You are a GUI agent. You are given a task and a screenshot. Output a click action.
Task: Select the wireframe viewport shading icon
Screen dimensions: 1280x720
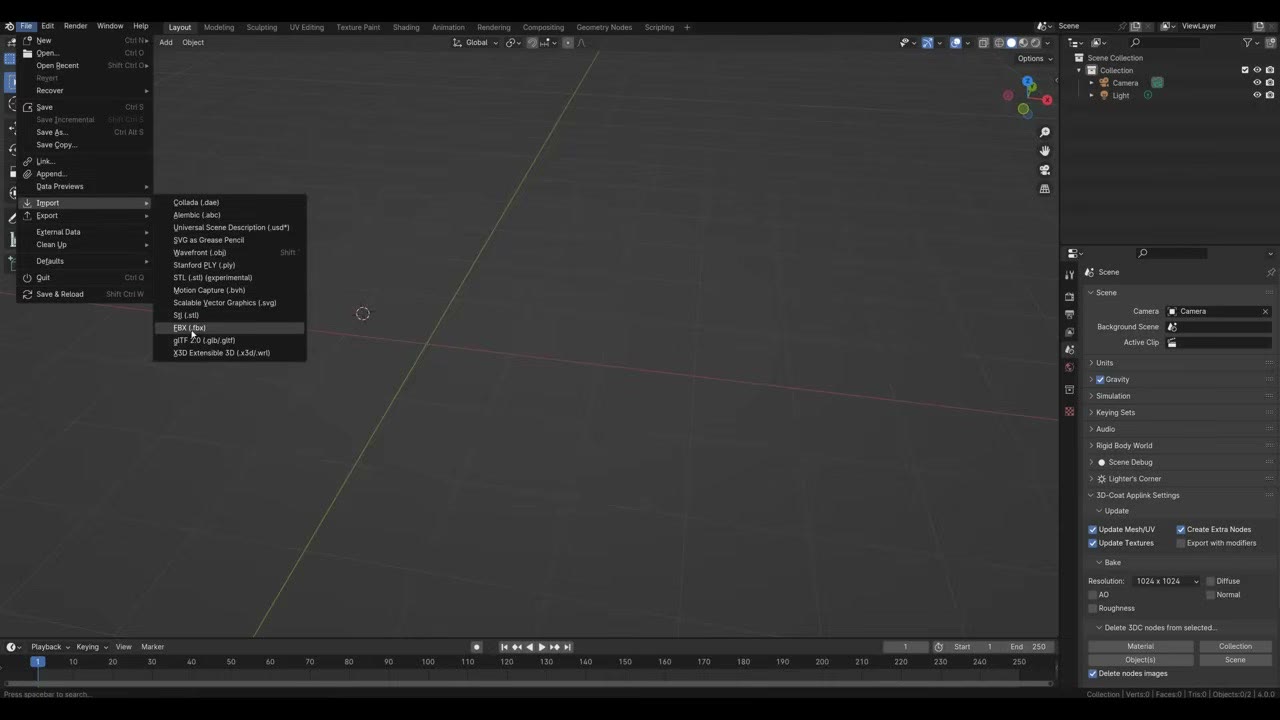click(999, 43)
